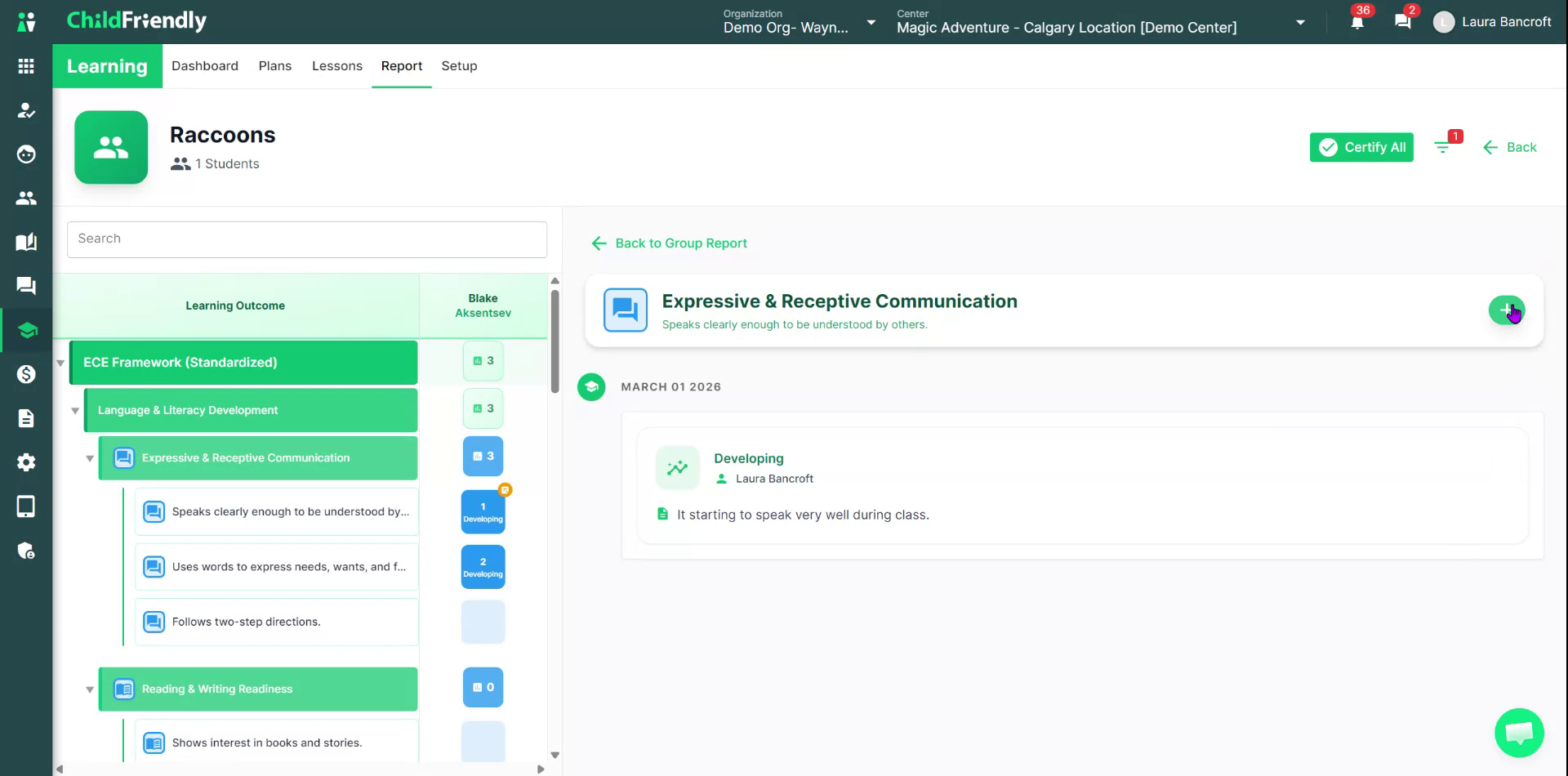Open the messaging sidebar icon

[26, 286]
